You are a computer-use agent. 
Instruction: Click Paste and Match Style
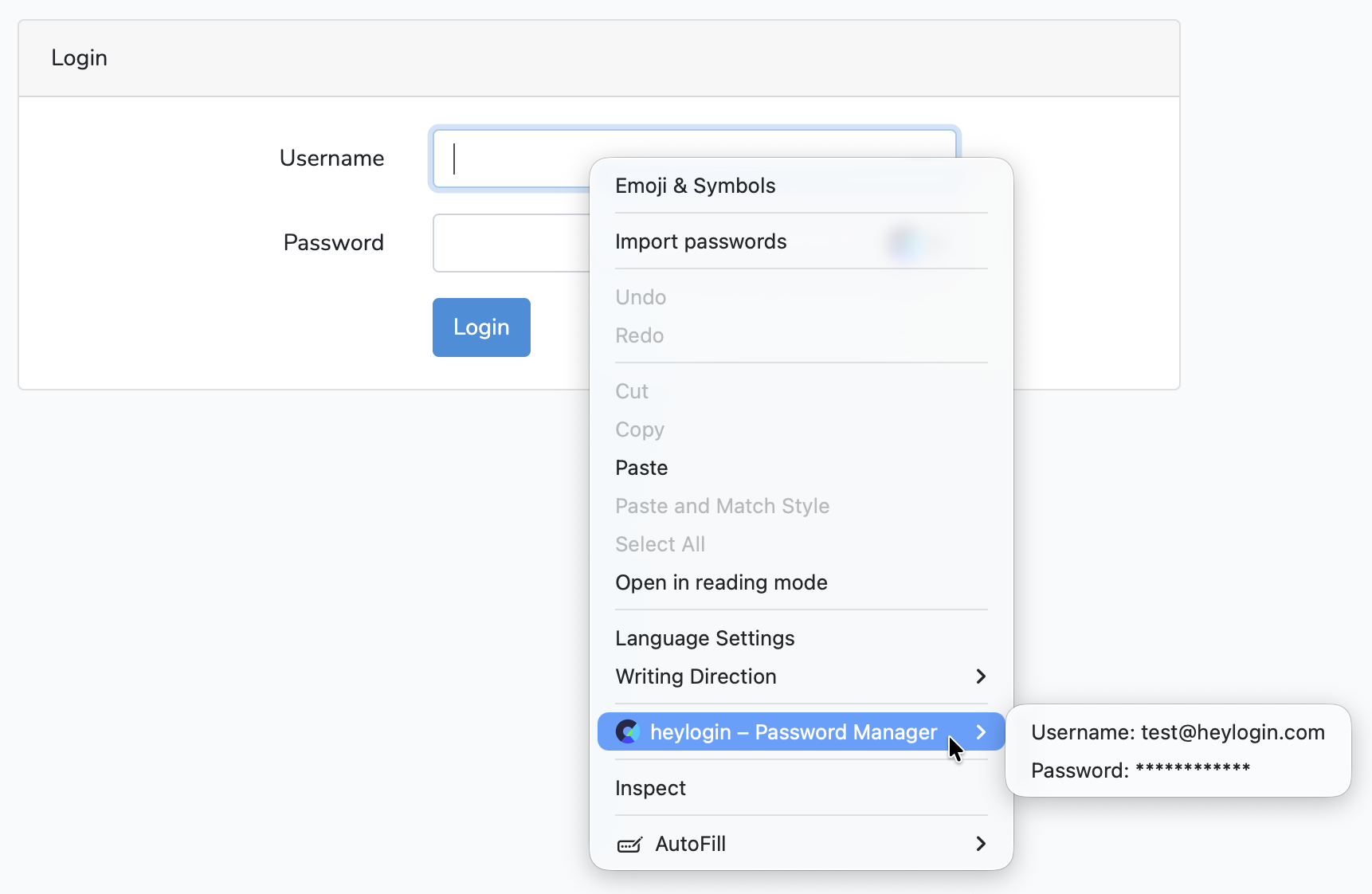click(x=722, y=506)
